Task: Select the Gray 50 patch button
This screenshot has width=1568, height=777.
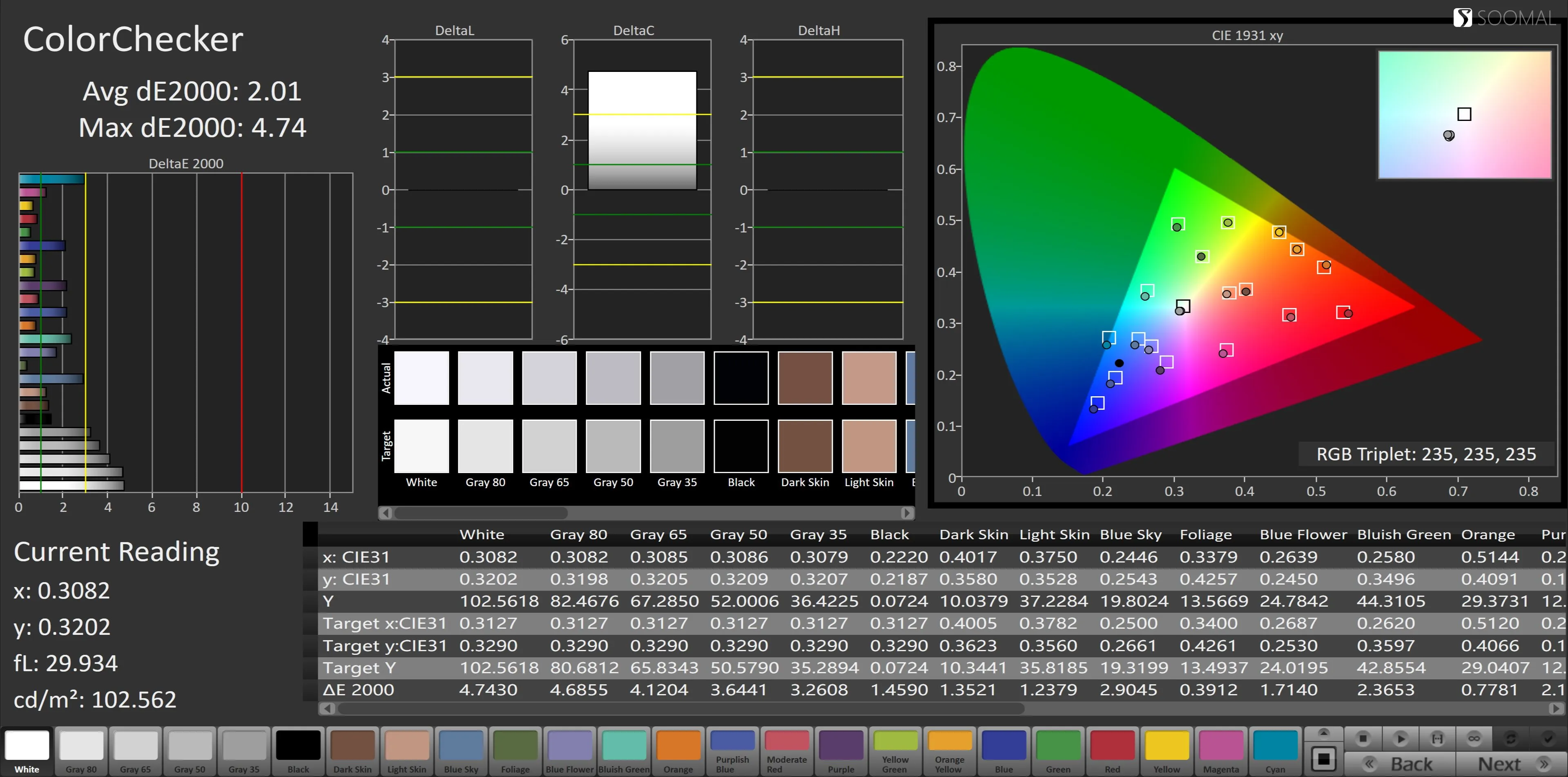Action: tap(189, 751)
